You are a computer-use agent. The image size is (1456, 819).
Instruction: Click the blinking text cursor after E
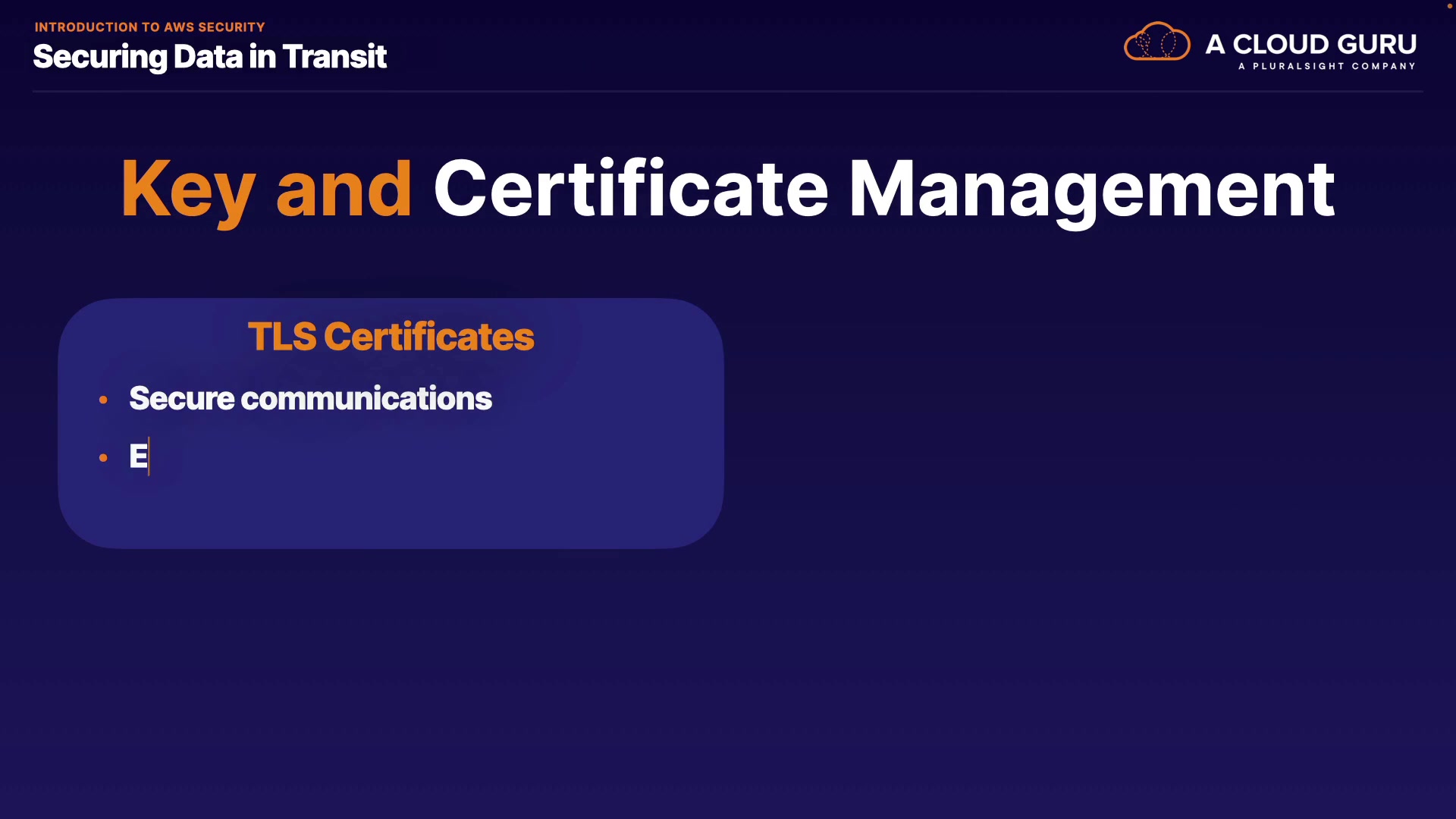coord(149,457)
